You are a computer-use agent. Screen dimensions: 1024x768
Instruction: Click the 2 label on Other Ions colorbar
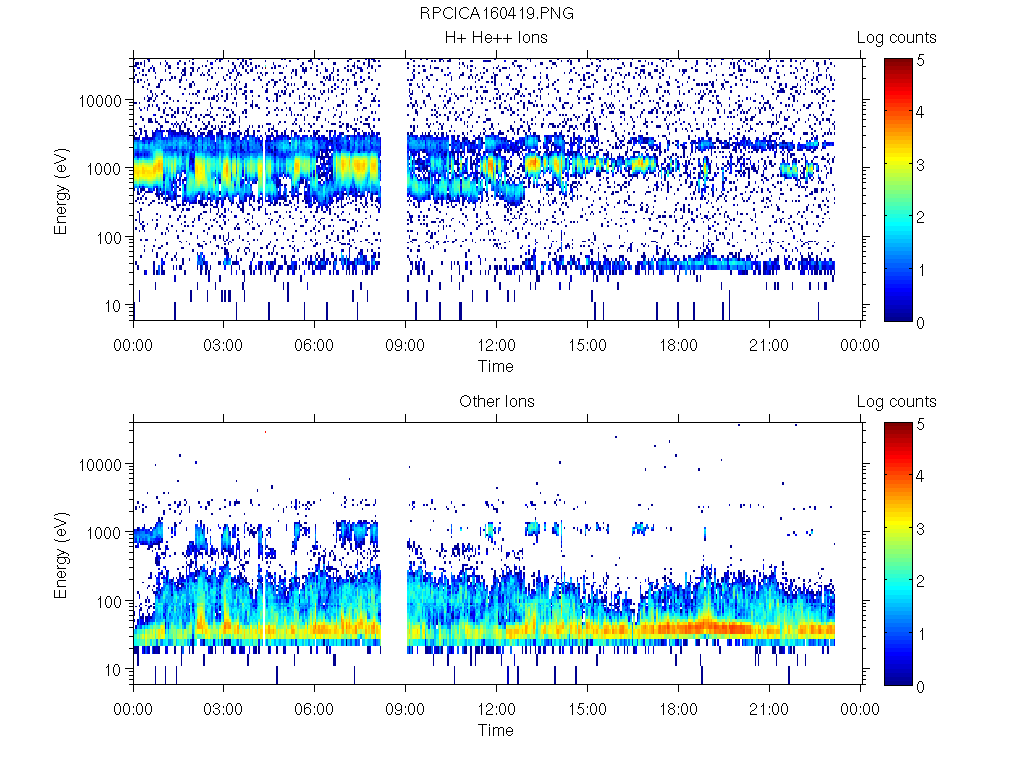(920, 581)
